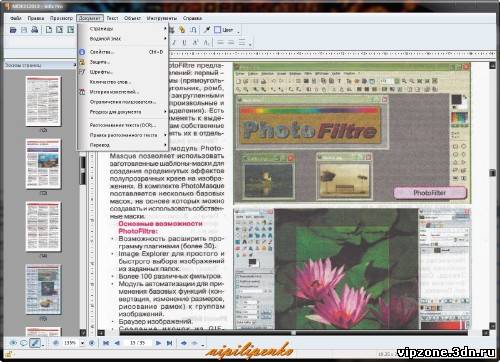Open the 'Просмотр' menu
Screen dimensions: 500x362
(61, 18)
